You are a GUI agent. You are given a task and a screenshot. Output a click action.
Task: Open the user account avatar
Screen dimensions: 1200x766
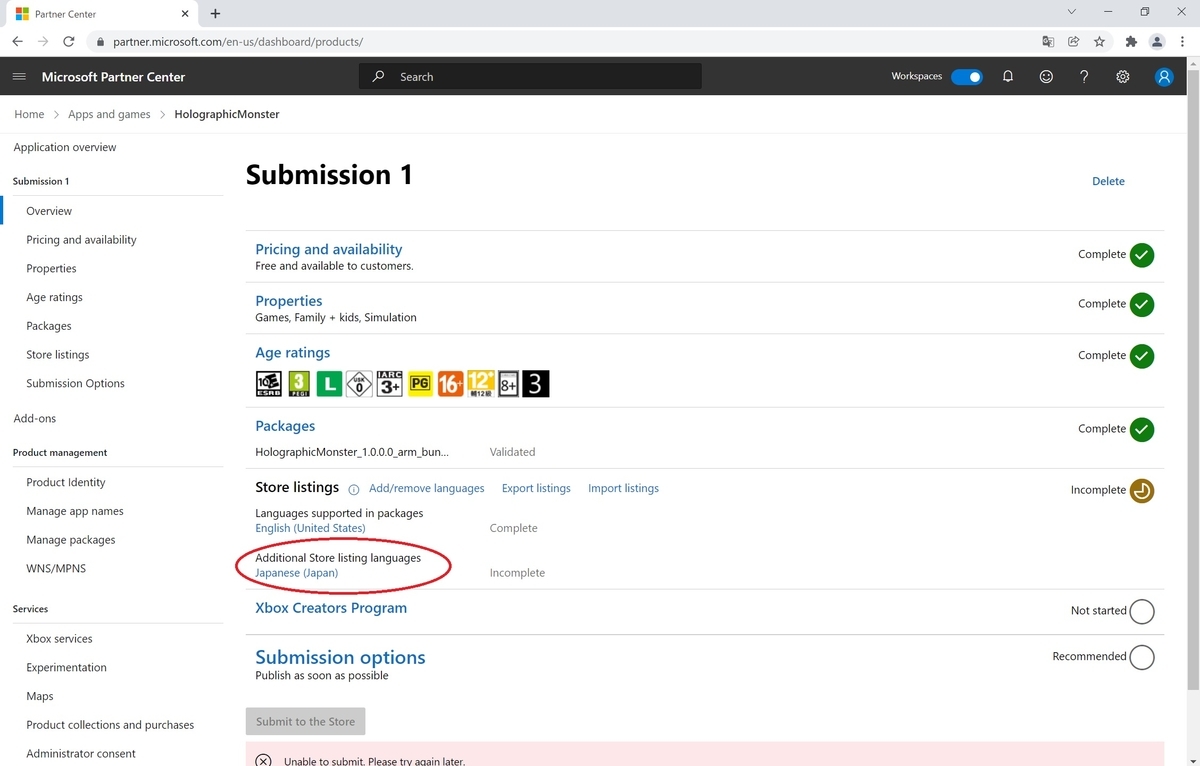point(1164,77)
